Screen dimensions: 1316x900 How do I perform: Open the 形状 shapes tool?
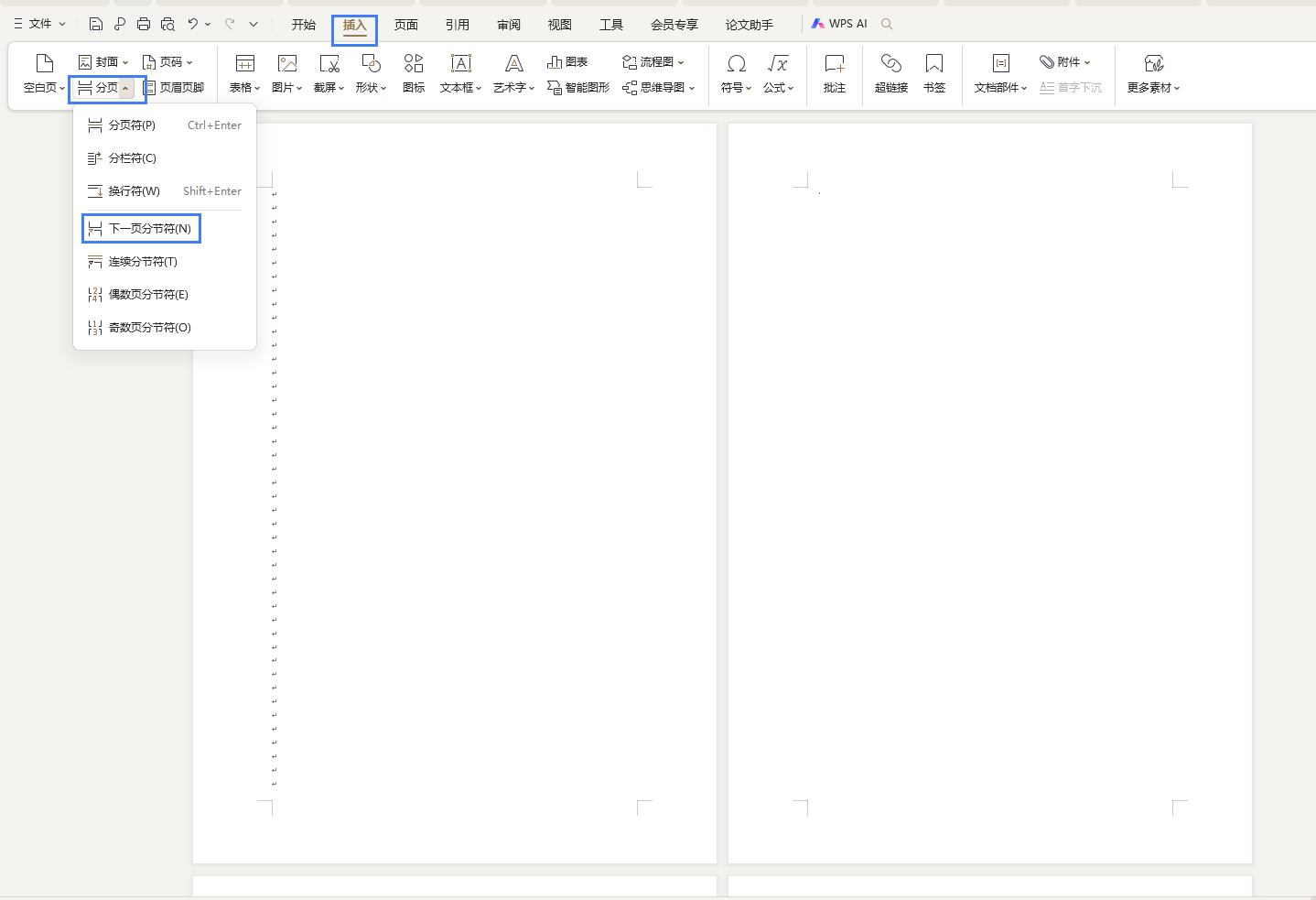(371, 73)
